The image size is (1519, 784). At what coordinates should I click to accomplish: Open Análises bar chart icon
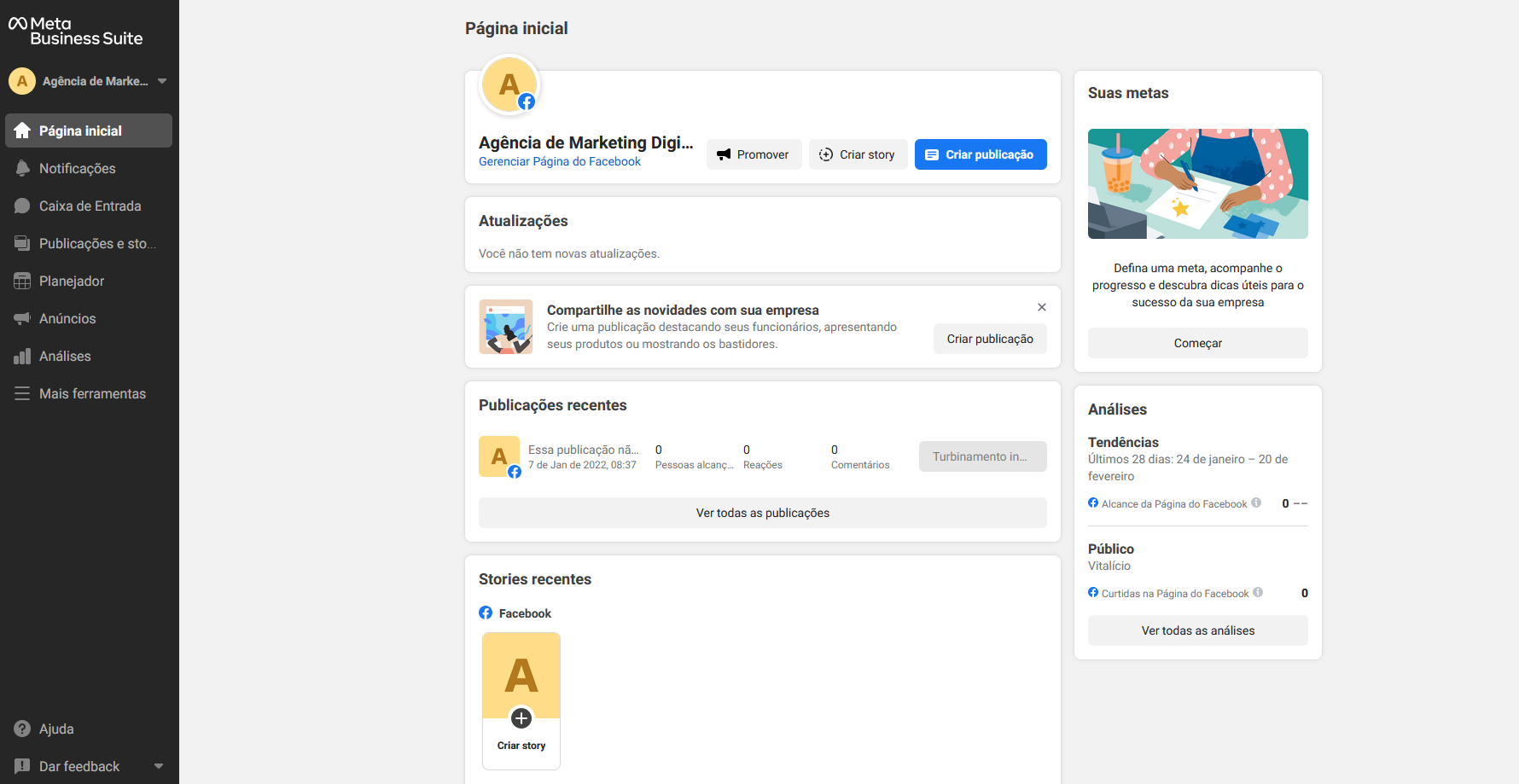pyautogui.click(x=22, y=357)
